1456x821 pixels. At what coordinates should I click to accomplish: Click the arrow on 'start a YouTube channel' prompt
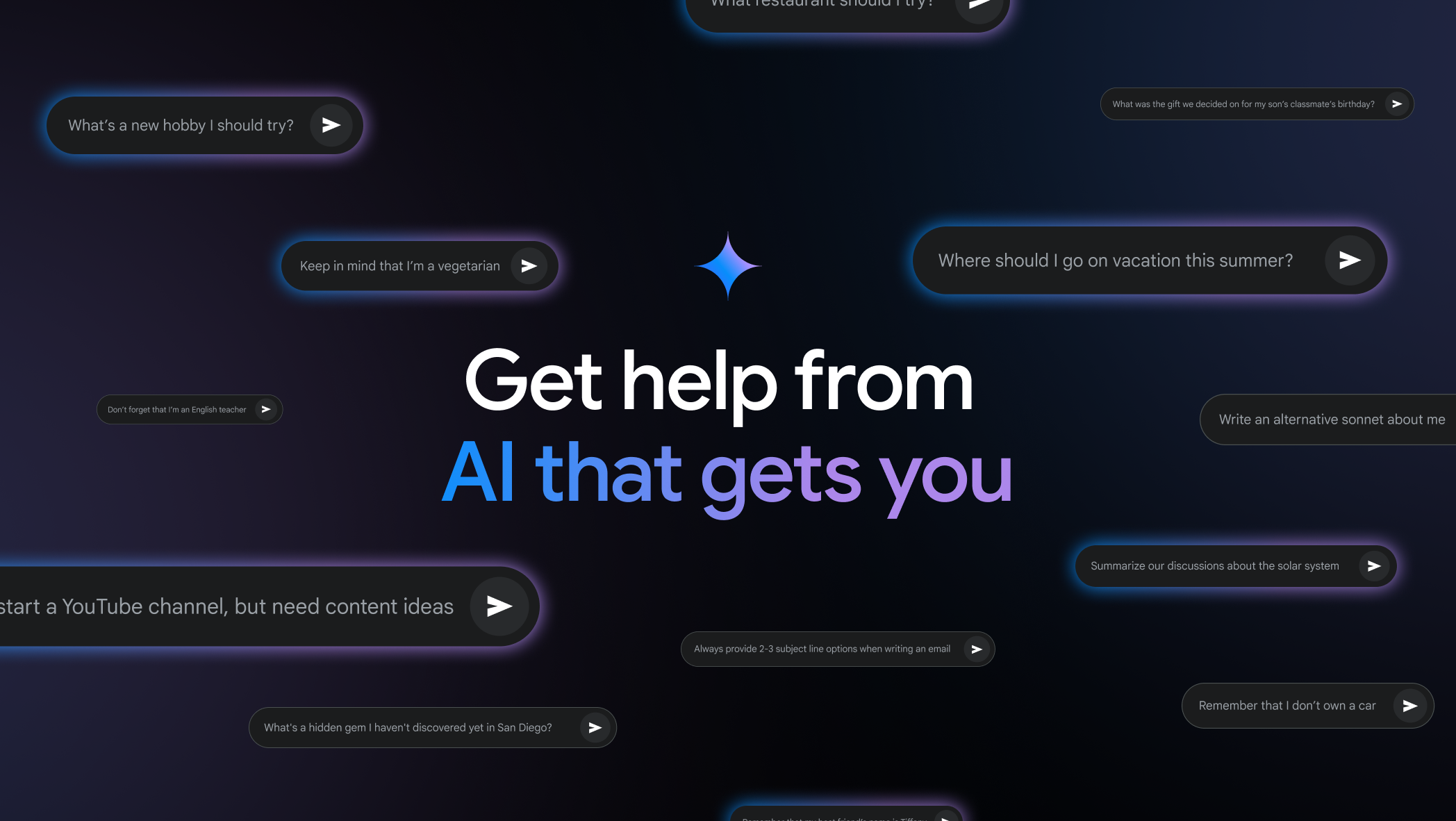pyautogui.click(x=500, y=606)
